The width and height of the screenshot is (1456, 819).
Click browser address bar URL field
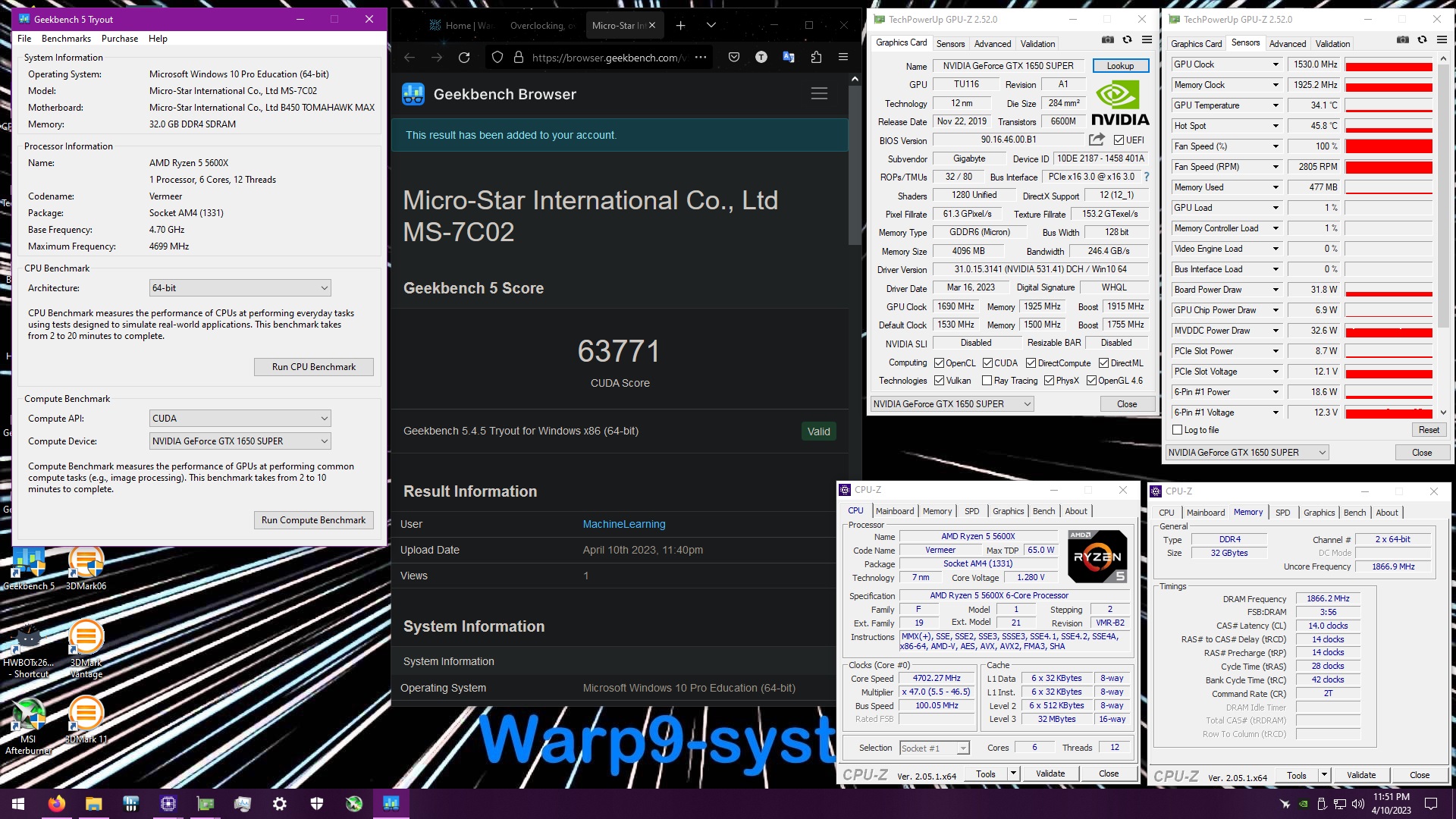(x=608, y=57)
